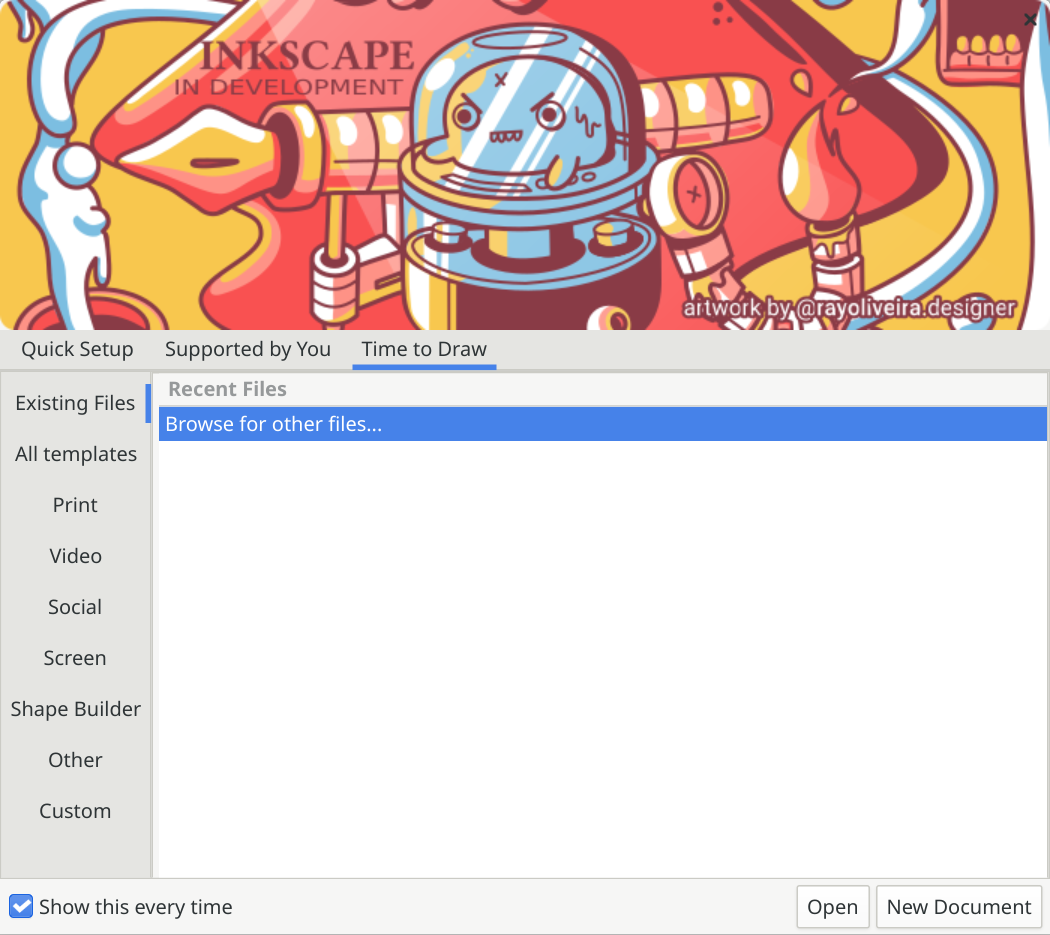Viewport: 1050px width, 935px height.
Task: Open the Shape Builder category
Action: click(76, 709)
